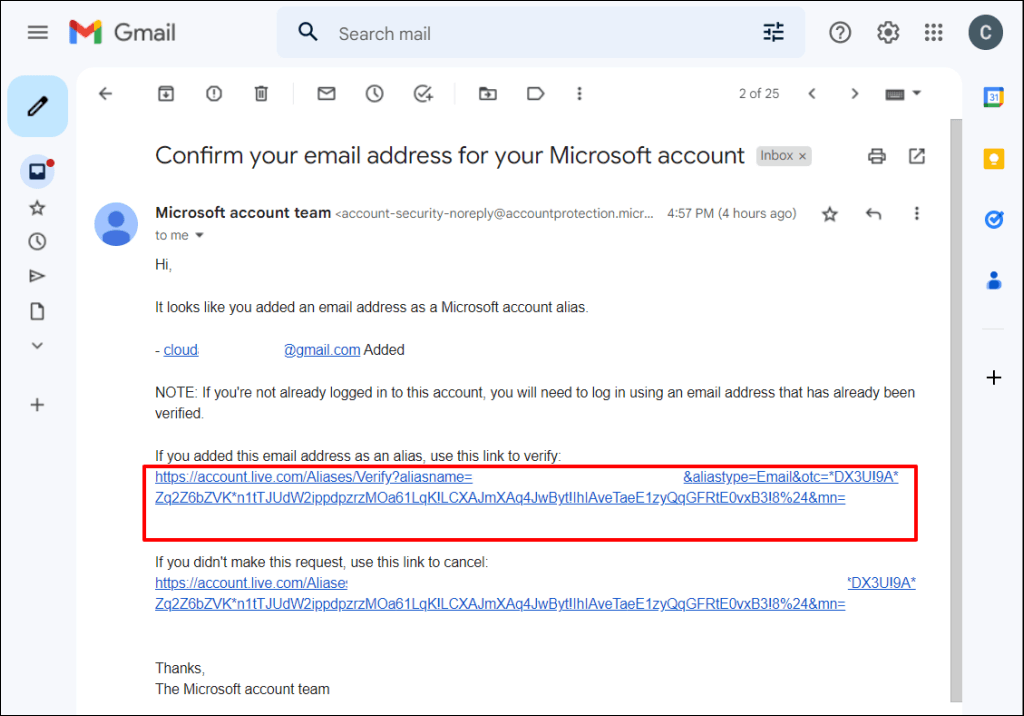Archive this email
This screenshot has height=716, width=1024.
coord(166,93)
